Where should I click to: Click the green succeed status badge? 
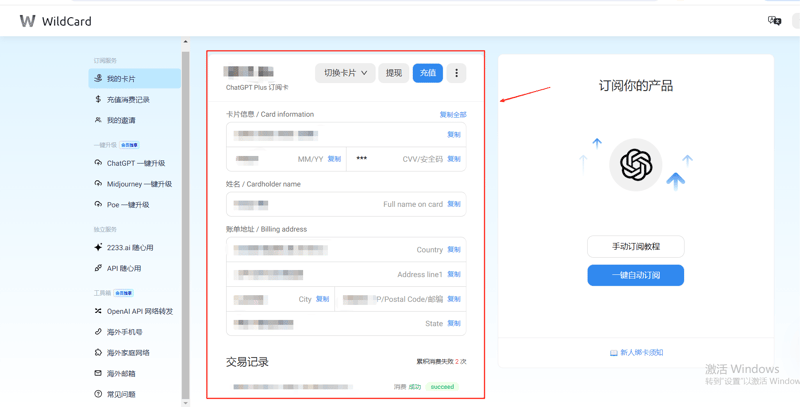442,387
